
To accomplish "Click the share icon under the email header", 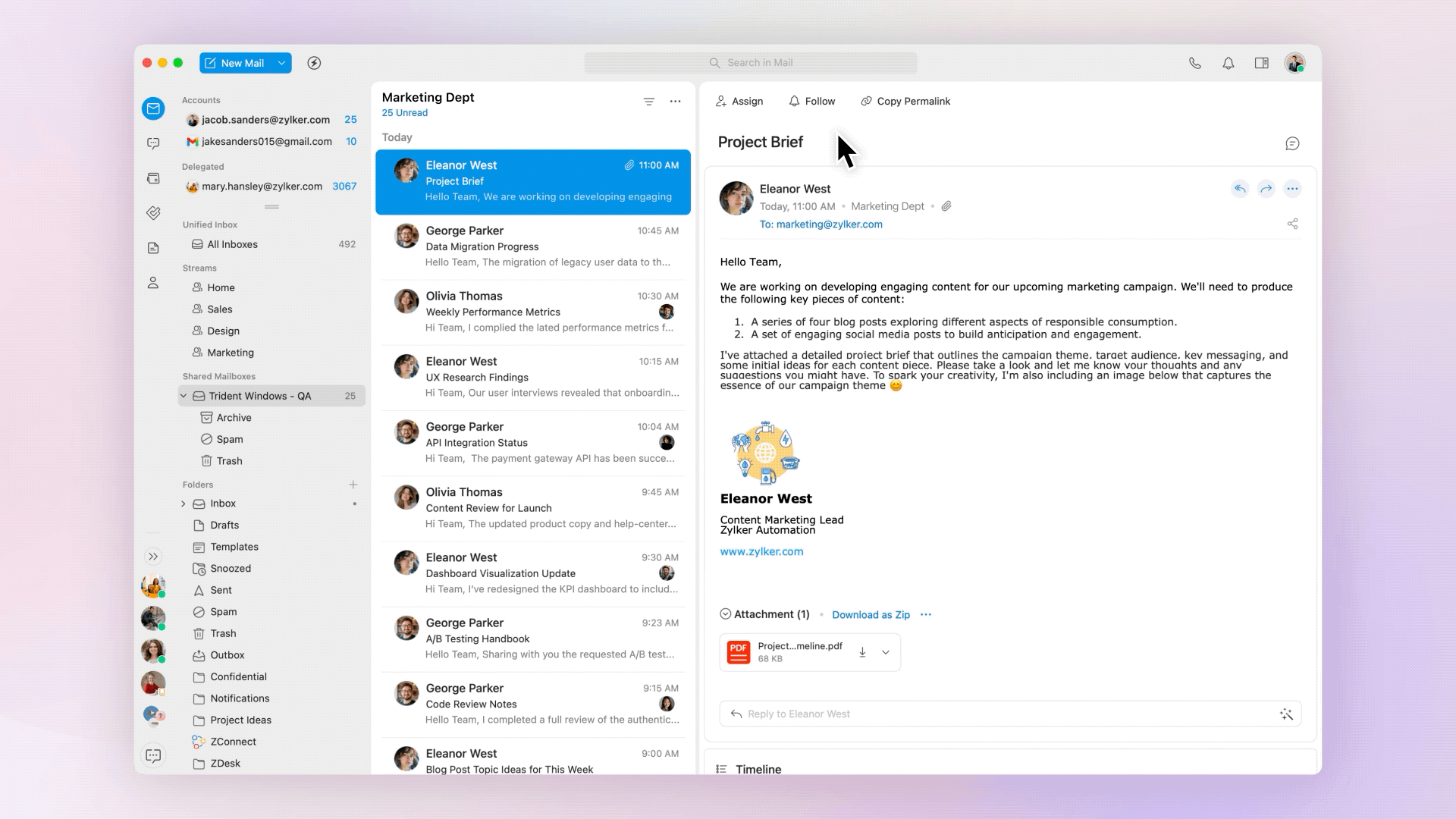I will (1292, 224).
